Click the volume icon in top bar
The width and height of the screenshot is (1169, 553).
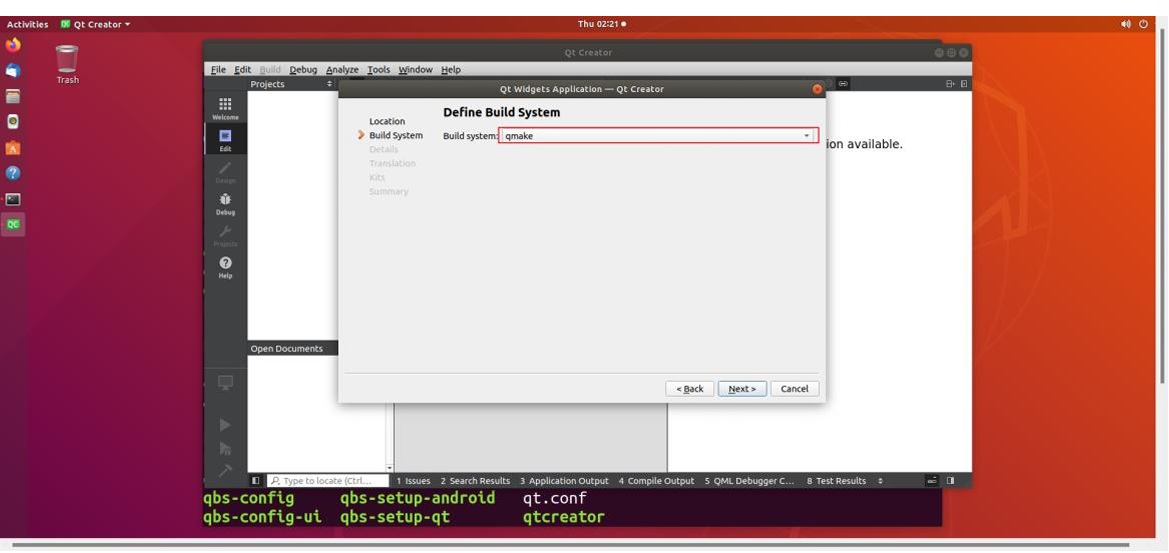(x=1125, y=25)
